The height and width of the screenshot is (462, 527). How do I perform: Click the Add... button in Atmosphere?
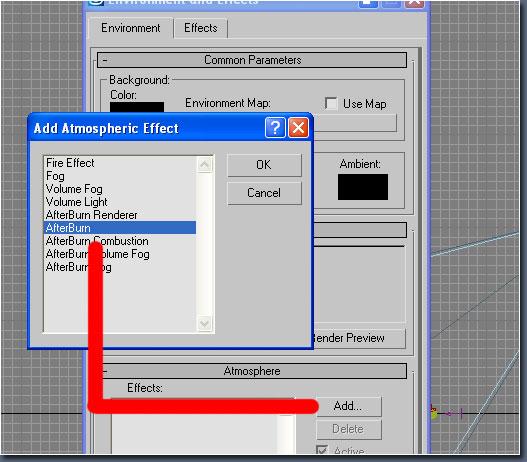(349, 406)
